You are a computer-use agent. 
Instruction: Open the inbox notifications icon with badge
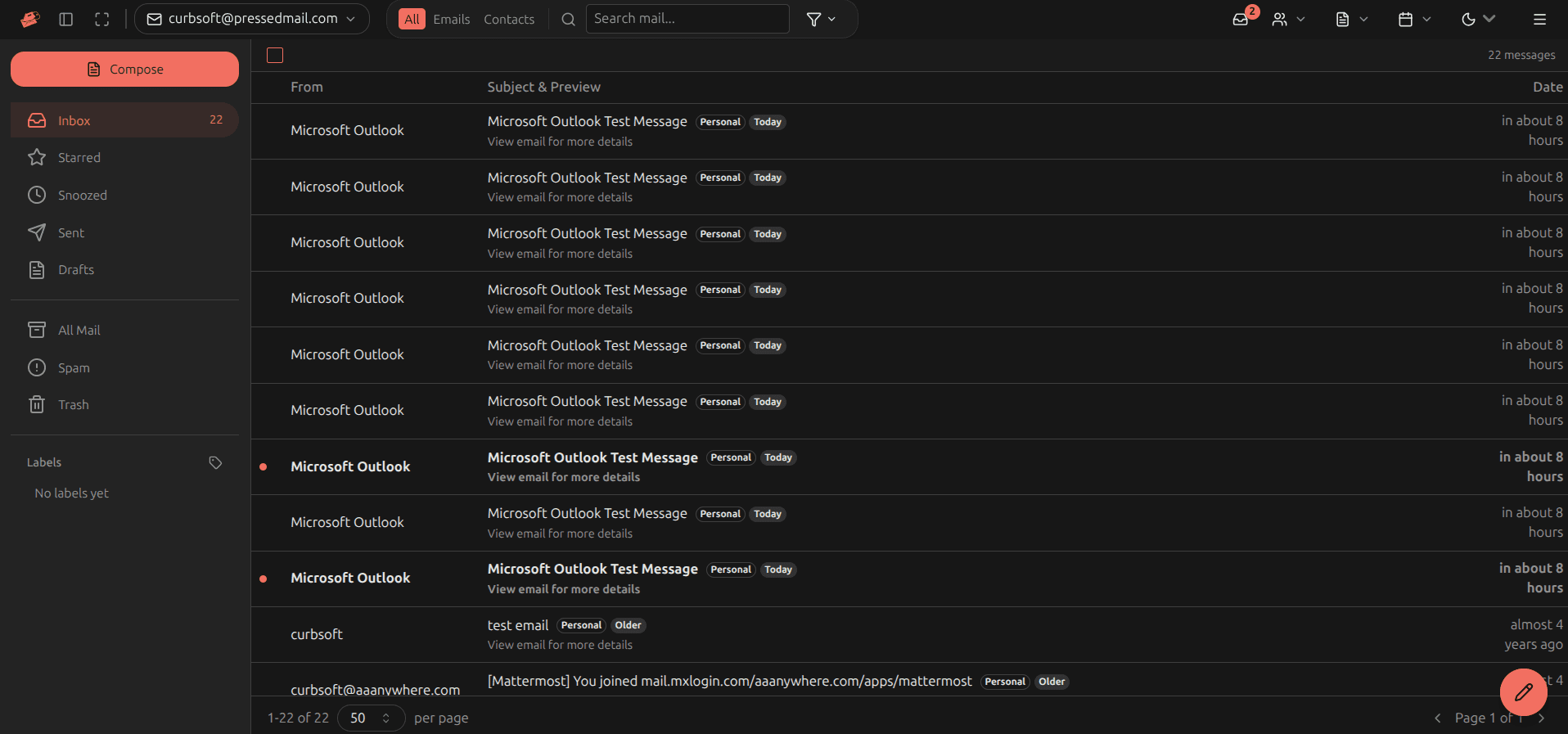point(1241,19)
